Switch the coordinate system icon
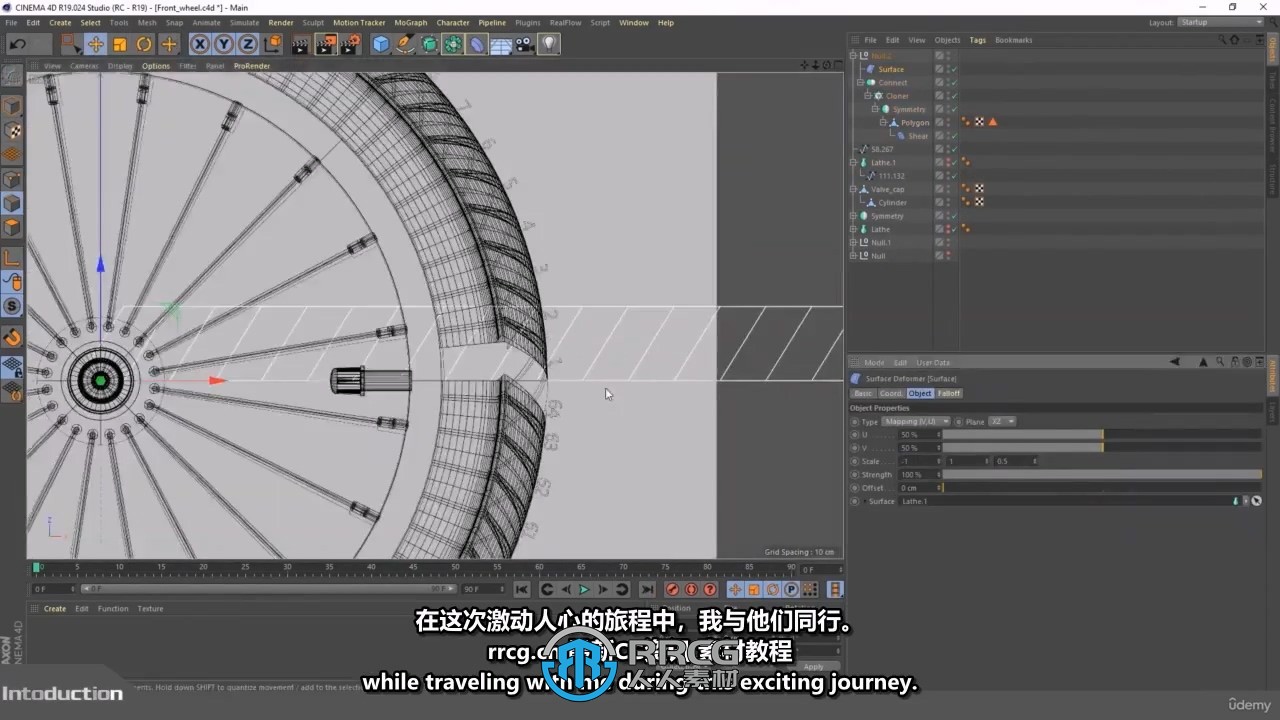Image resolution: width=1280 pixels, height=720 pixels. 272,44
